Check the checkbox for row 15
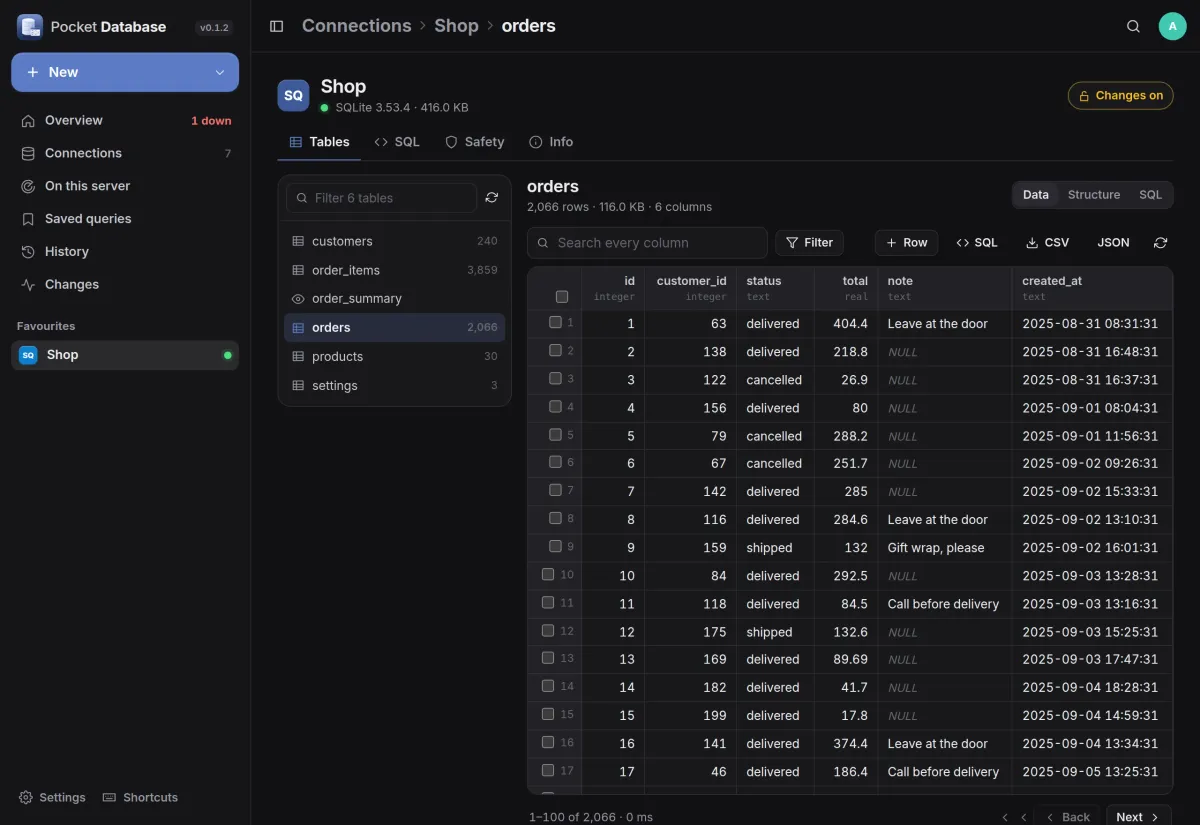1200x825 pixels. click(548, 714)
